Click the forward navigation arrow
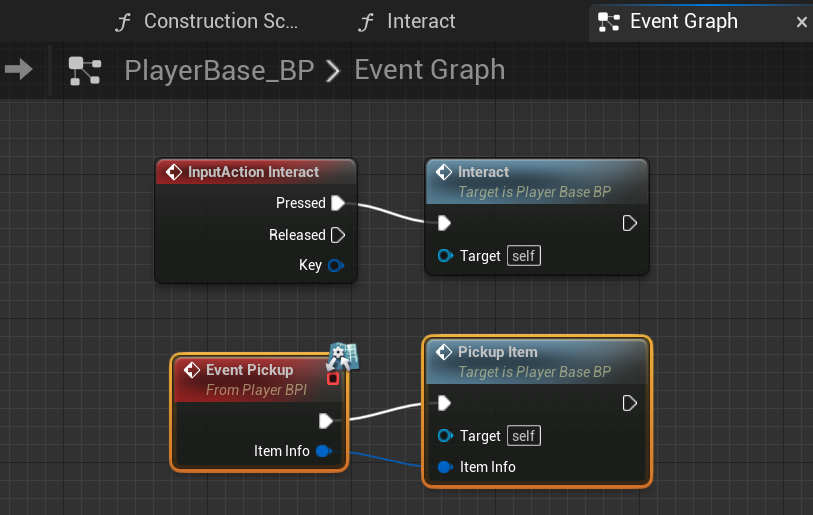Image resolution: width=813 pixels, height=515 pixels. [x=19, y=69]
